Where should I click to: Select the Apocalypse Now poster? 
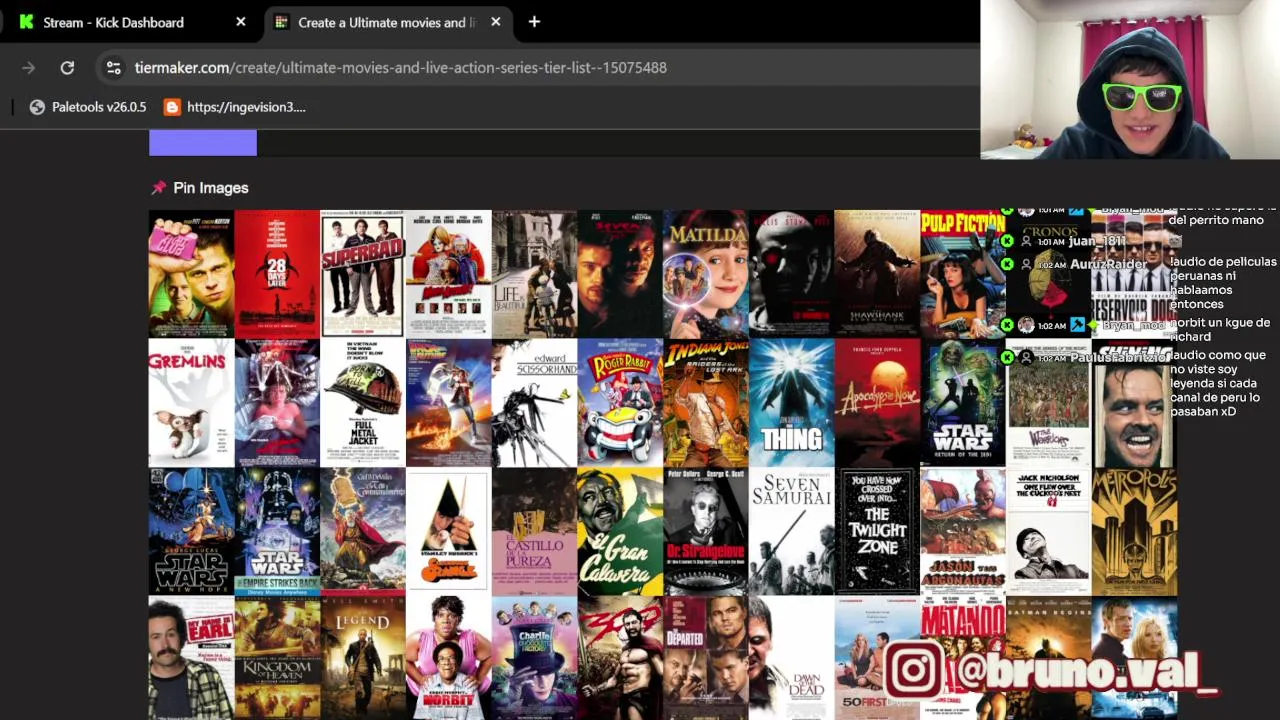click(x=877, y=403)
